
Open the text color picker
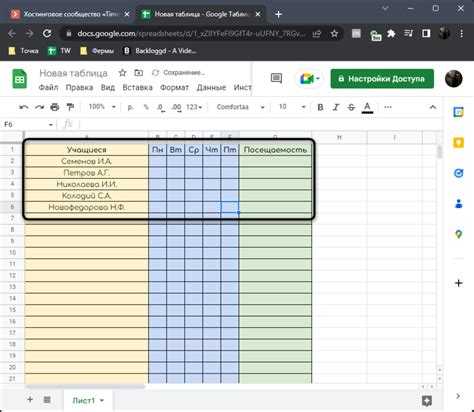click(x=367, y=108)
